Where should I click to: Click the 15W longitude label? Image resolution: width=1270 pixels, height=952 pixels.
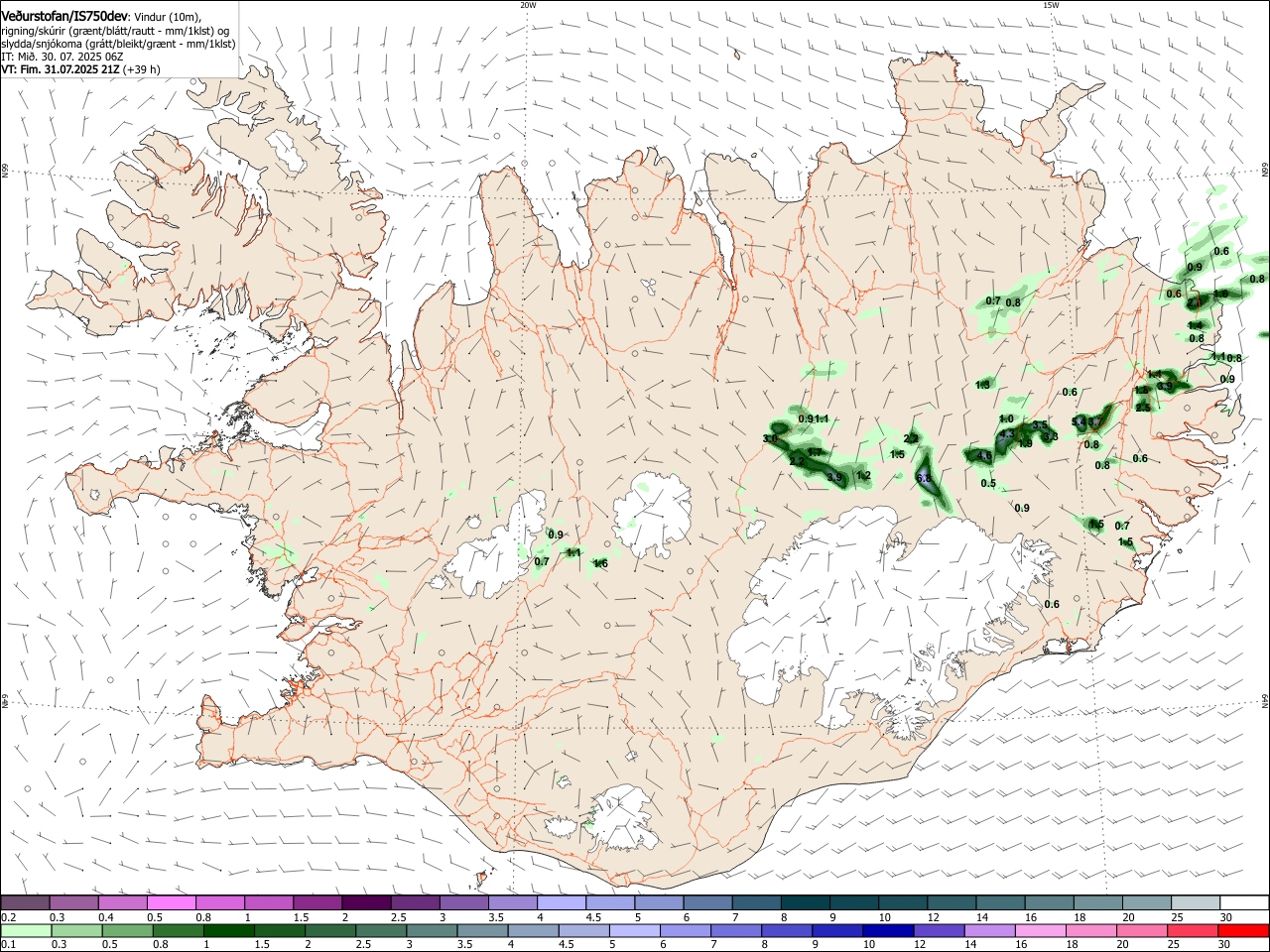point(1051,5)
